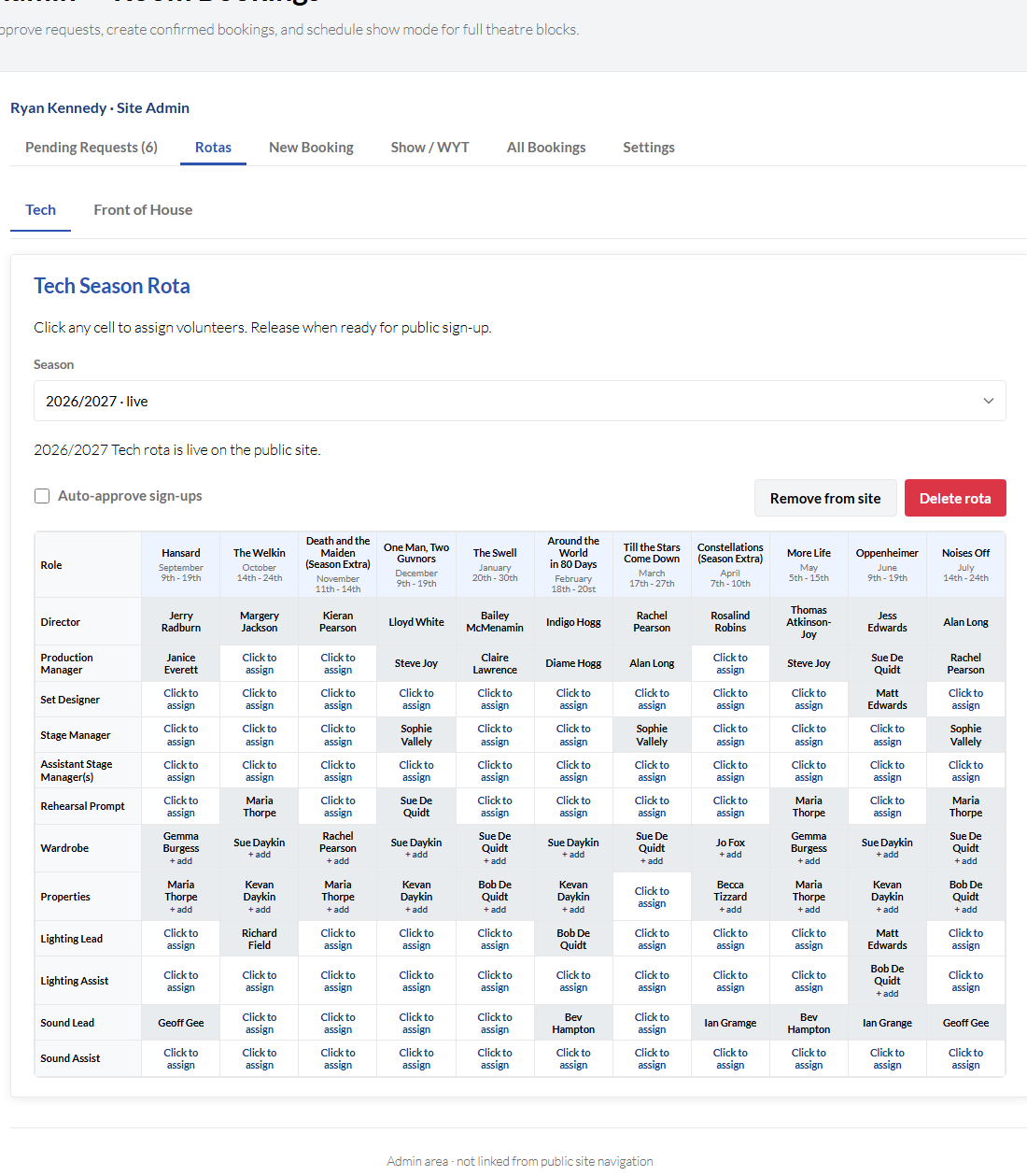Click the red Delete rota button
Screen dimensions: 1027x1176
[x=955, y=498]
